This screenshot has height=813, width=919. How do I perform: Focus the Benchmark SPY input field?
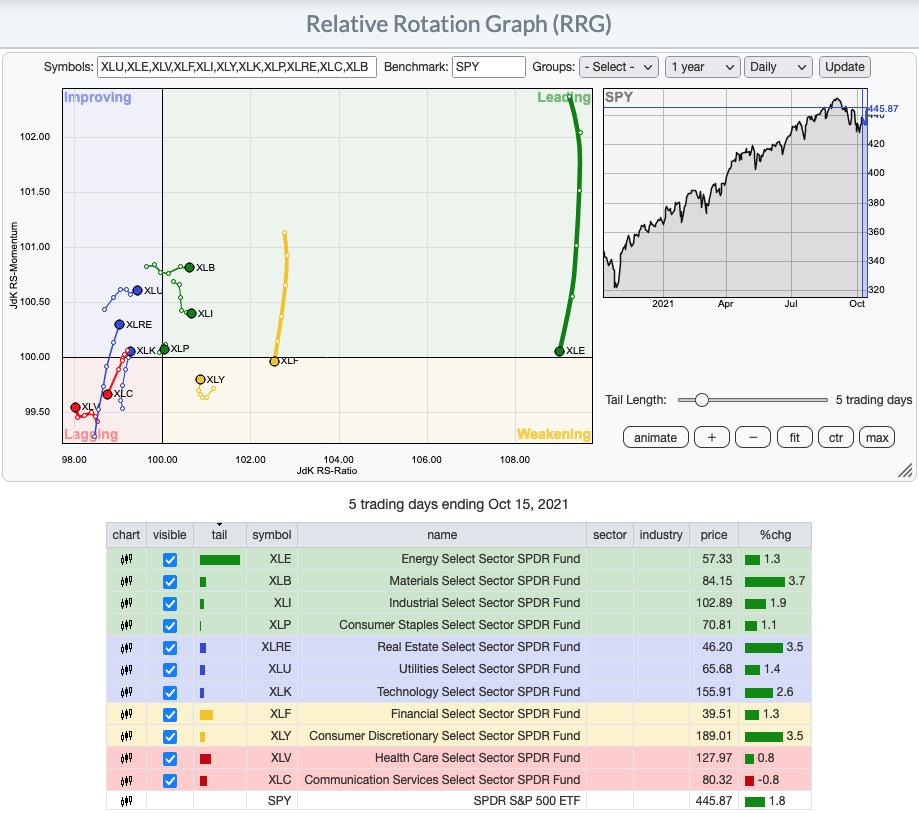pos(489,67)
